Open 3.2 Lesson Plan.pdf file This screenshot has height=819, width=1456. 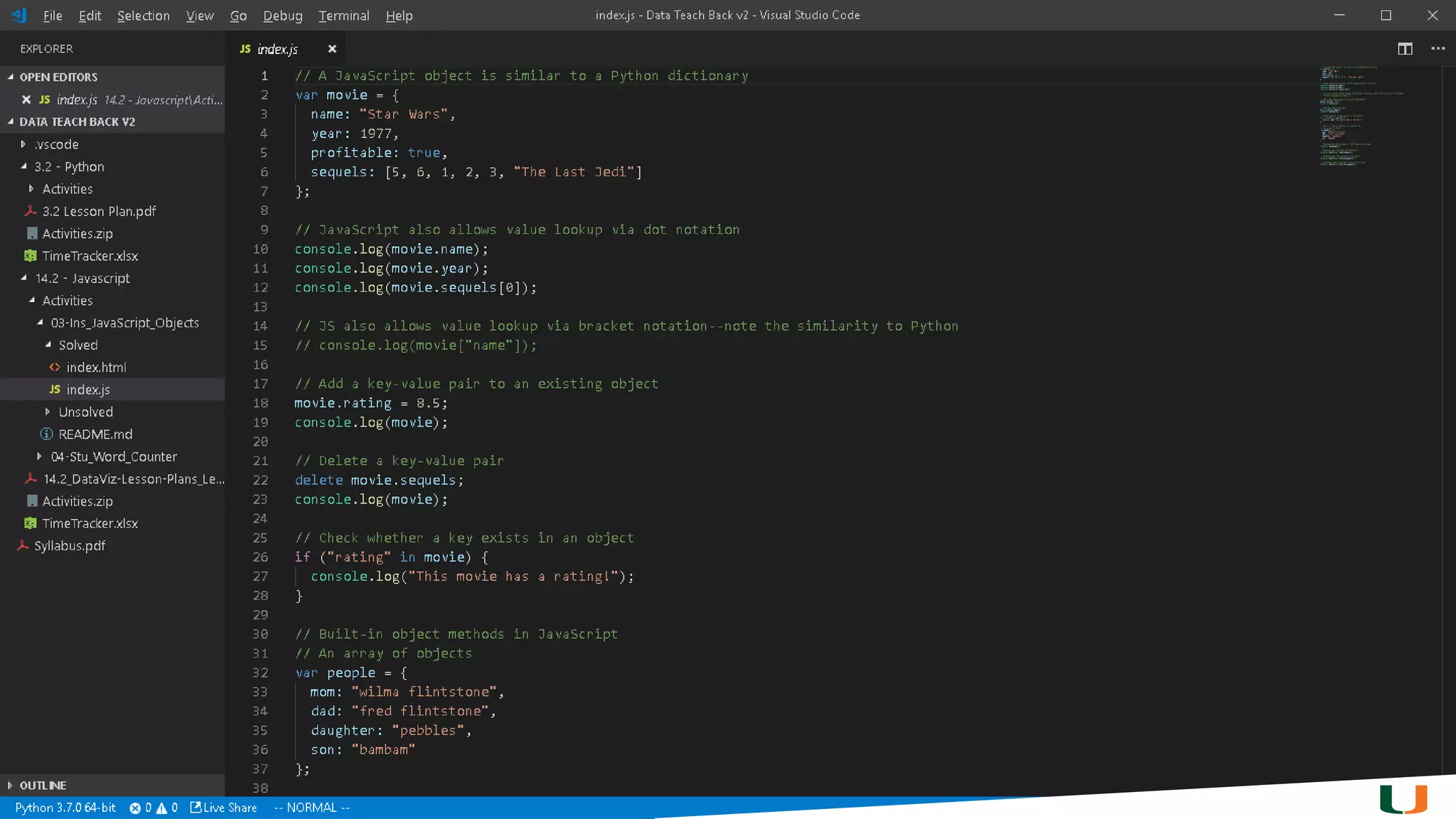tap(99, 211)
